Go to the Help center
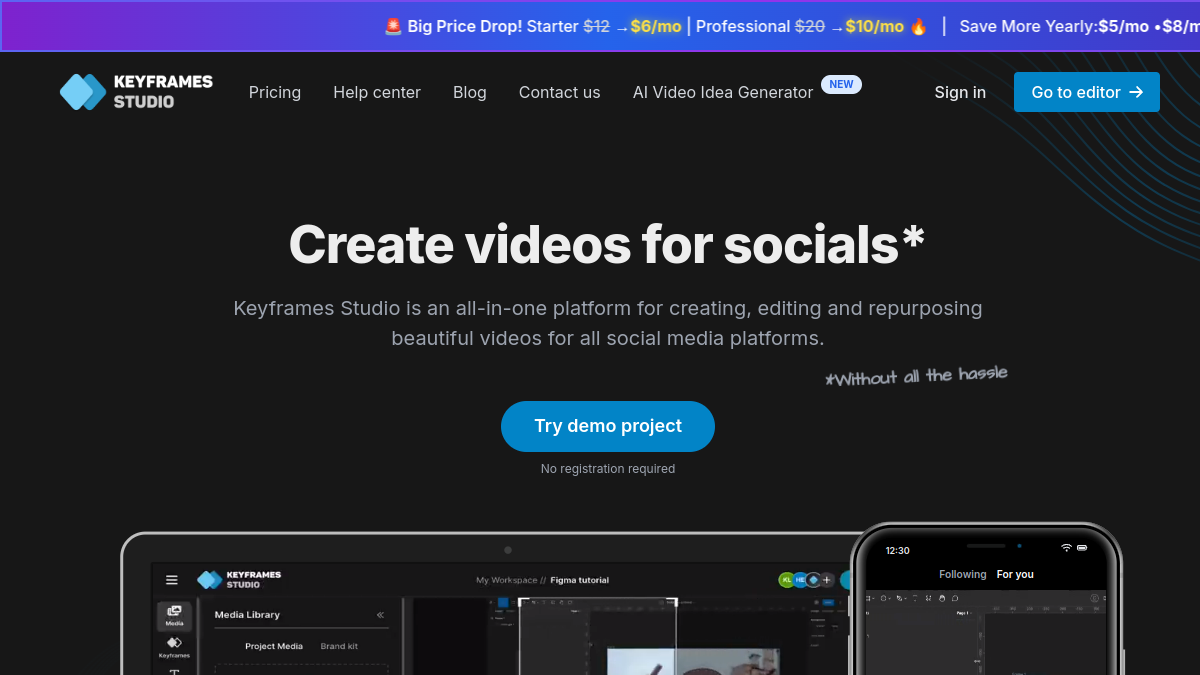The height and width of the screenshot is (675, 1200). pos(377,92)
